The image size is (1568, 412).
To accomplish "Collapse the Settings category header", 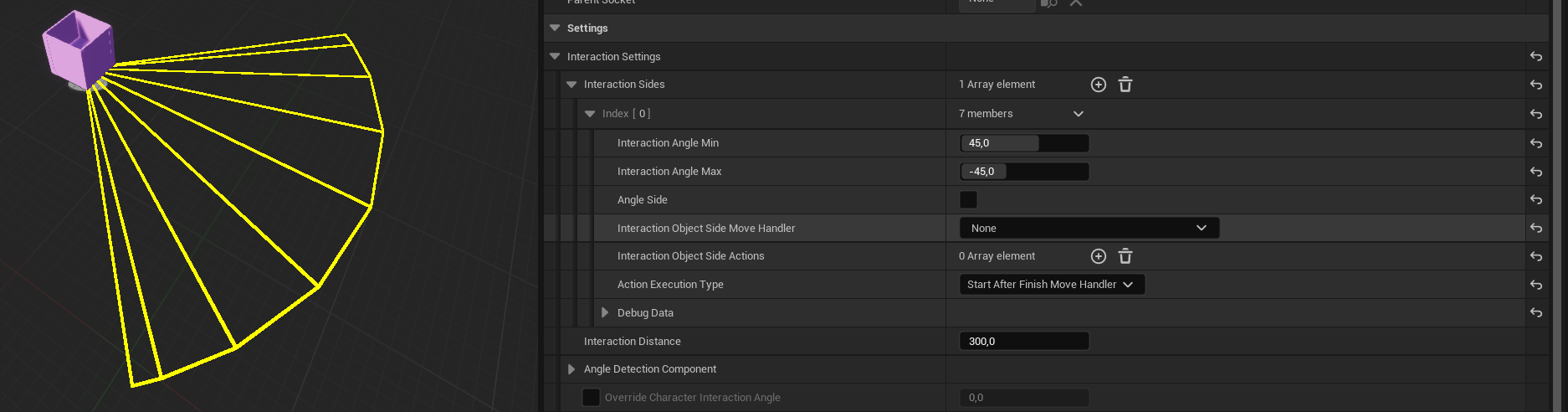I will (x=555, y=28).
